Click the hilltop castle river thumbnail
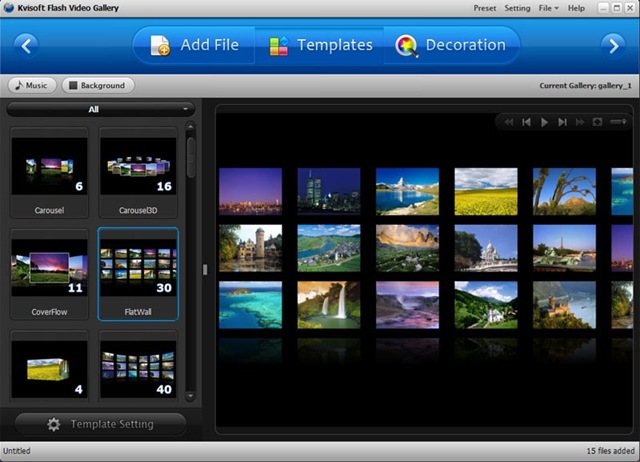This screenshot has height=462, width=640. [564, 305]
